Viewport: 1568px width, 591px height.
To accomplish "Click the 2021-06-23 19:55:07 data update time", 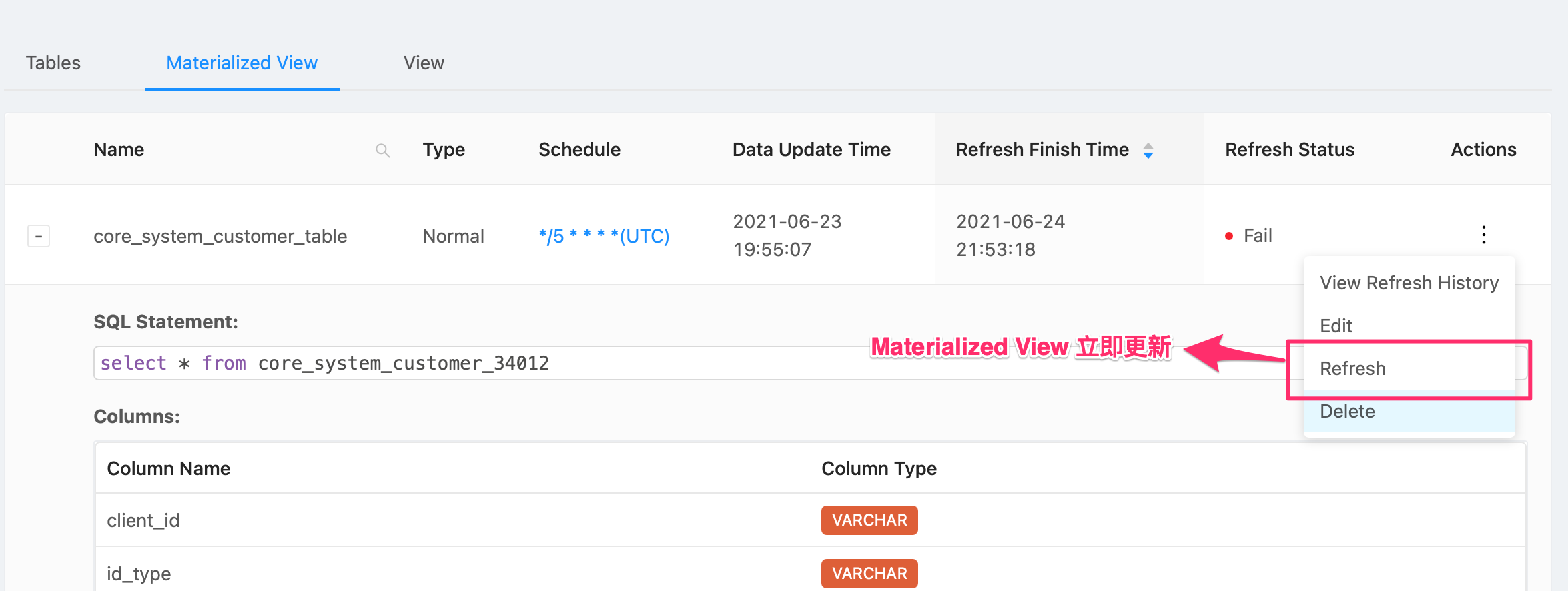I will [787, 235].
